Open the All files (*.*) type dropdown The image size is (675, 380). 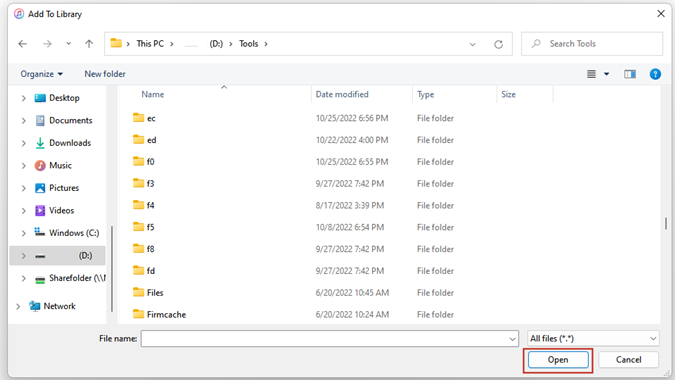click(x=593, y=339)
